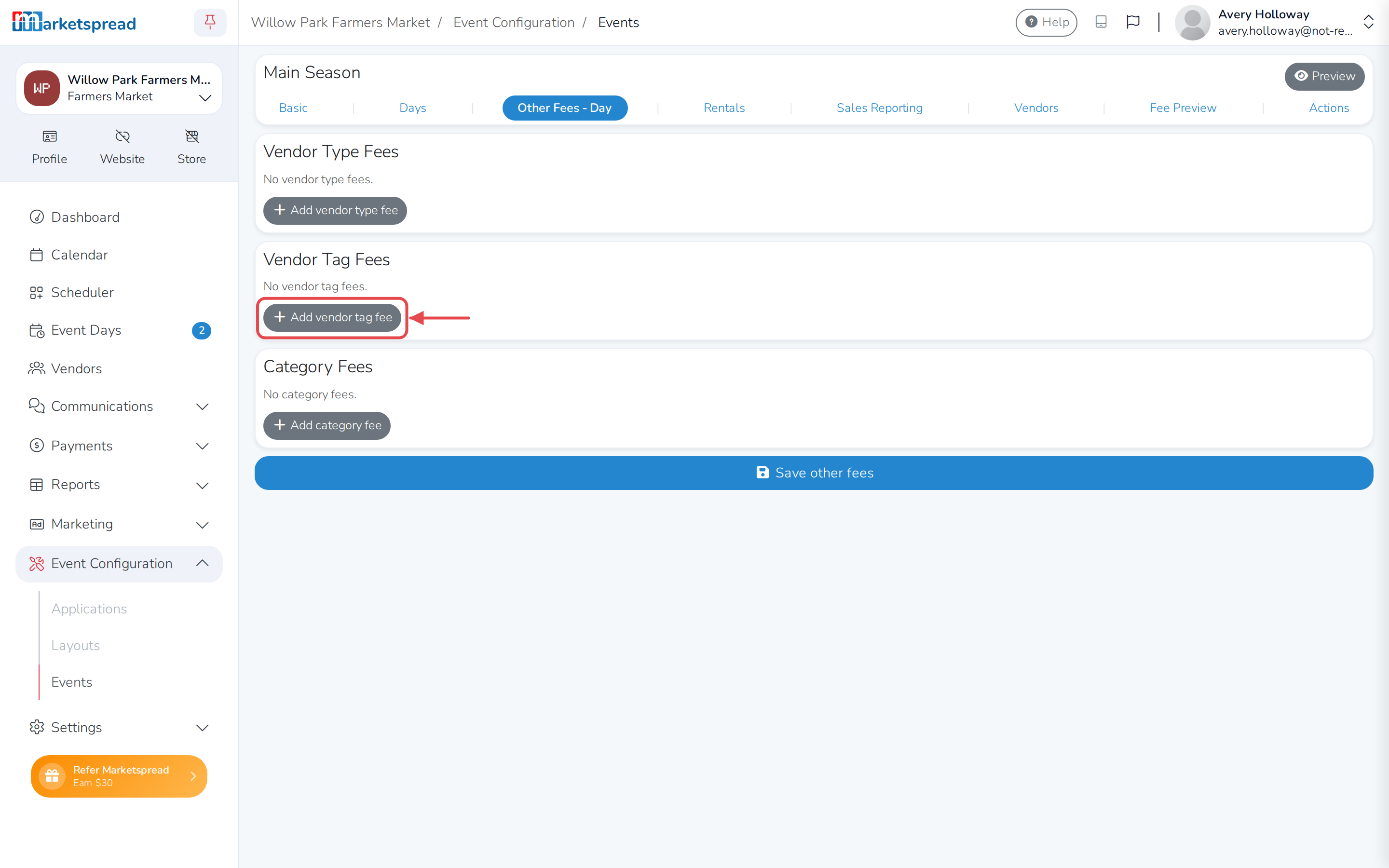
Task: Click Save other fees
Action: point(814,473)
